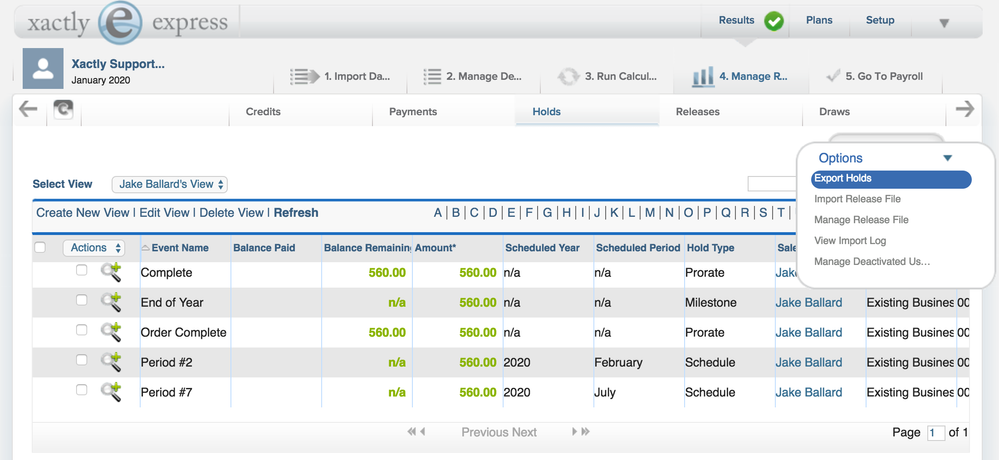Click the left arrow navigation icon
The width and height of the screenshot is (999, 460).
(x=28, y=109)
